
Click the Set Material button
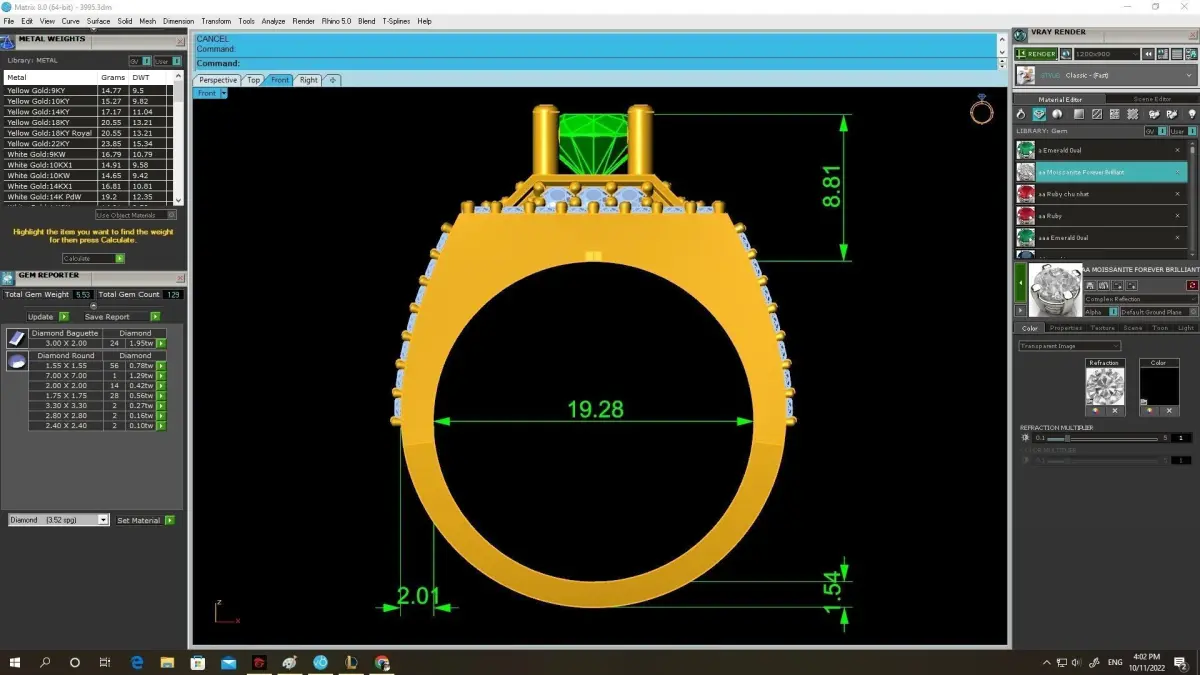click(x=145, y=520)
